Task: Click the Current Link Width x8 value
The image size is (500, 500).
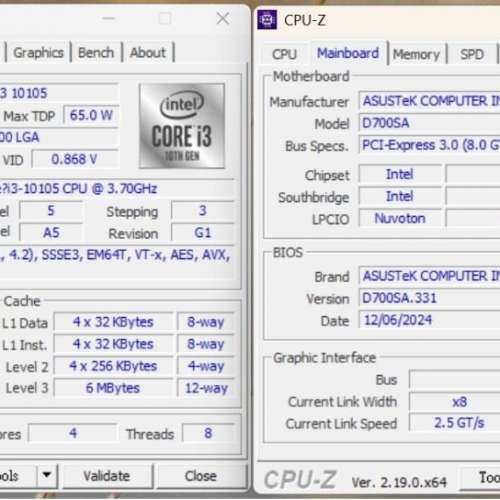Action: click(455, 401)
